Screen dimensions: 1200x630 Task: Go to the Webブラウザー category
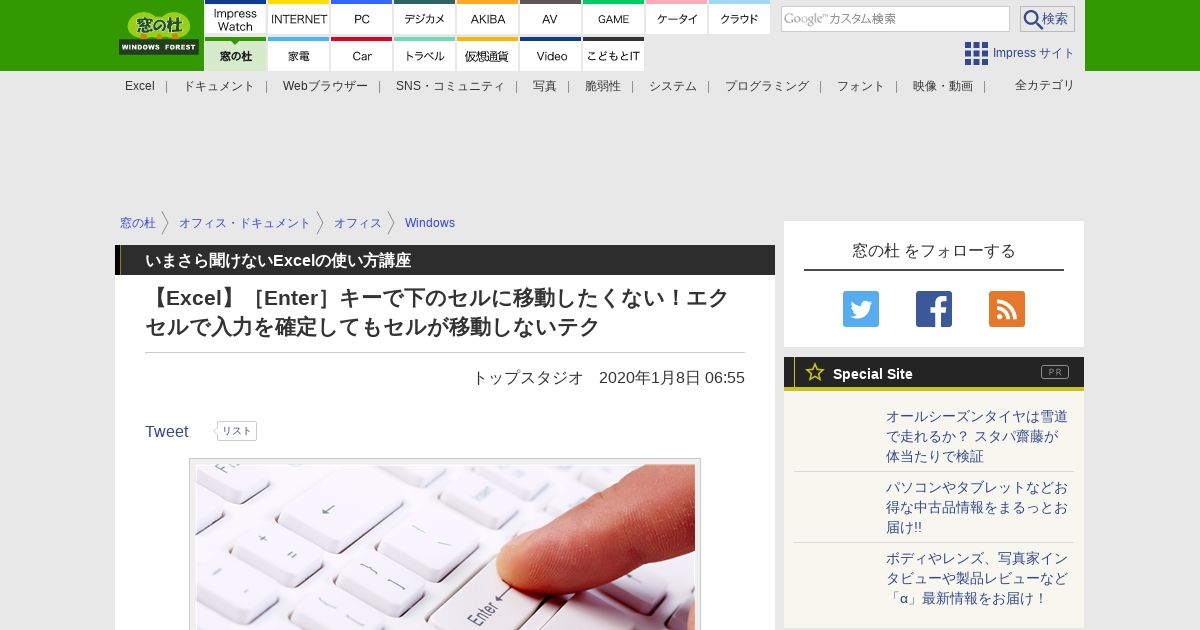coord(325,86)
